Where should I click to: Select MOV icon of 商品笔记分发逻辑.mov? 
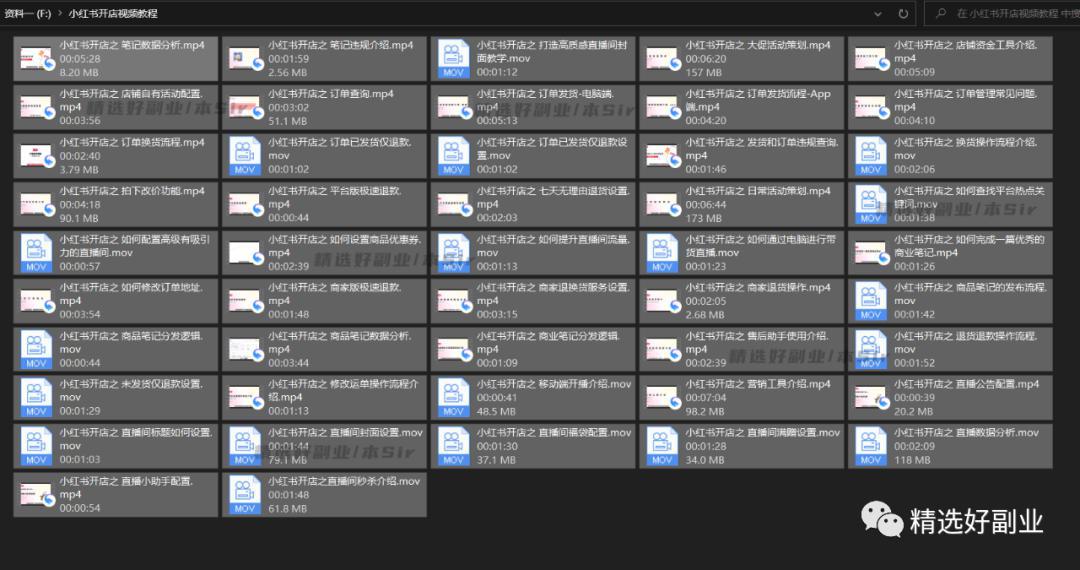coord(36,350)
